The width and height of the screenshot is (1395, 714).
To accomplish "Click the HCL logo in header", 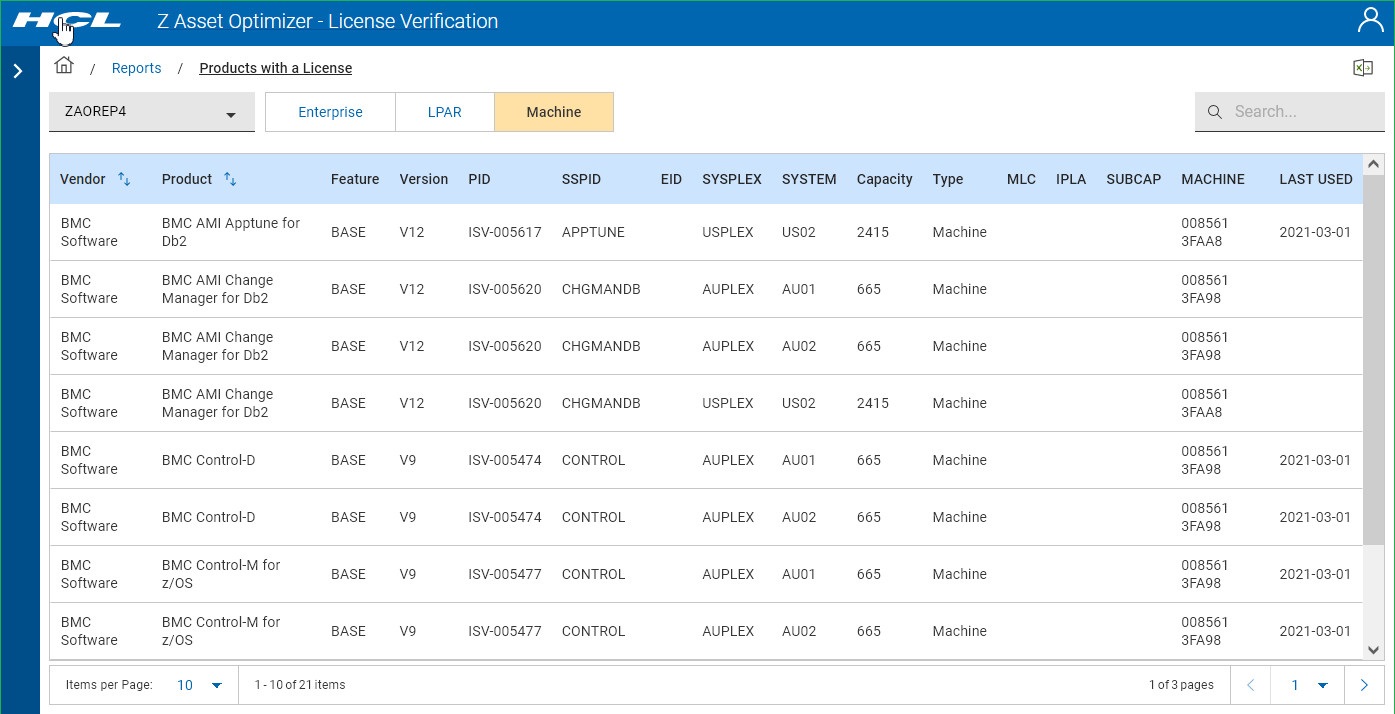I will pyautogui.click(x=67, y=21).
